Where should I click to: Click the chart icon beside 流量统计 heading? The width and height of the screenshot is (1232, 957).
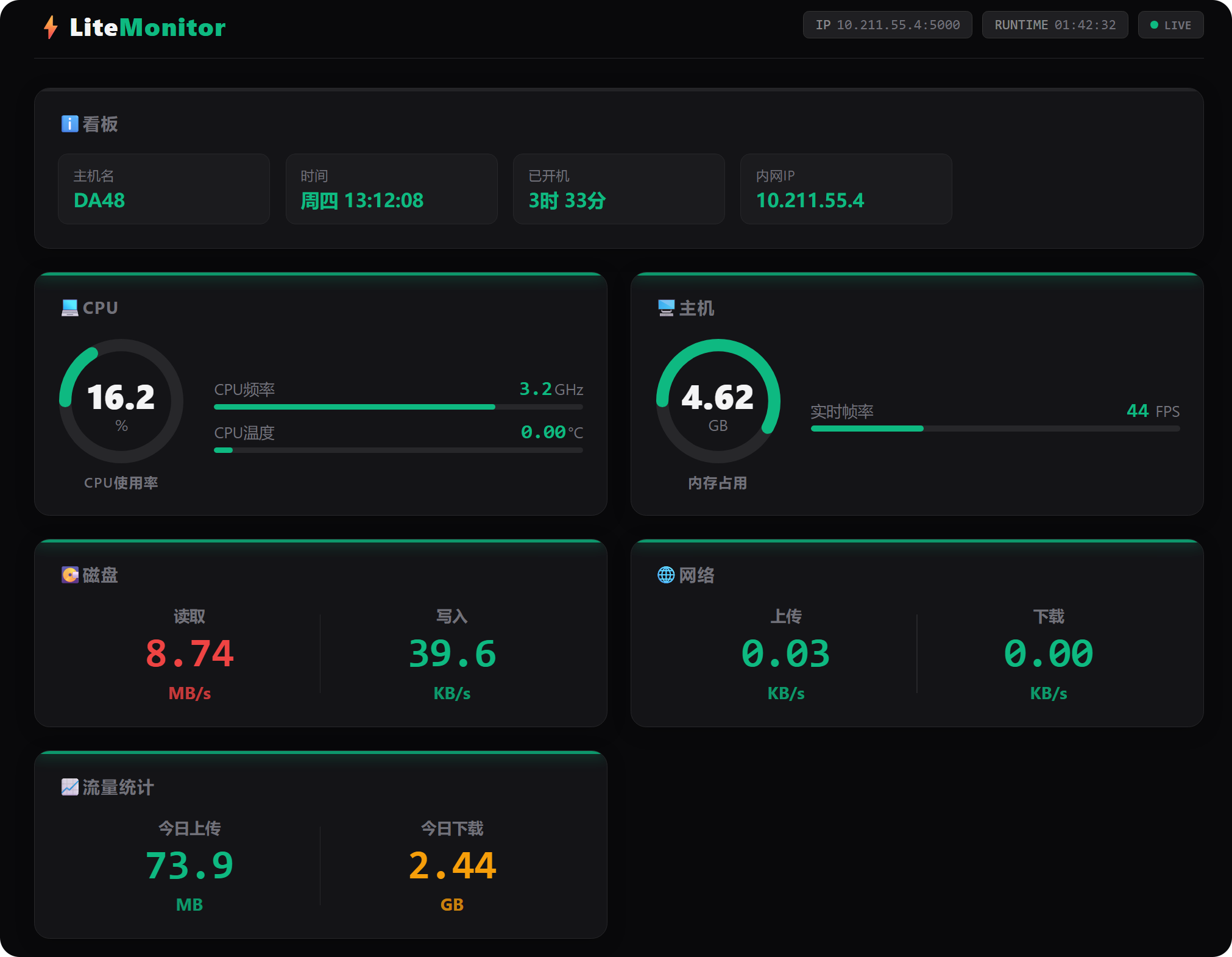[x=69, y=787]
